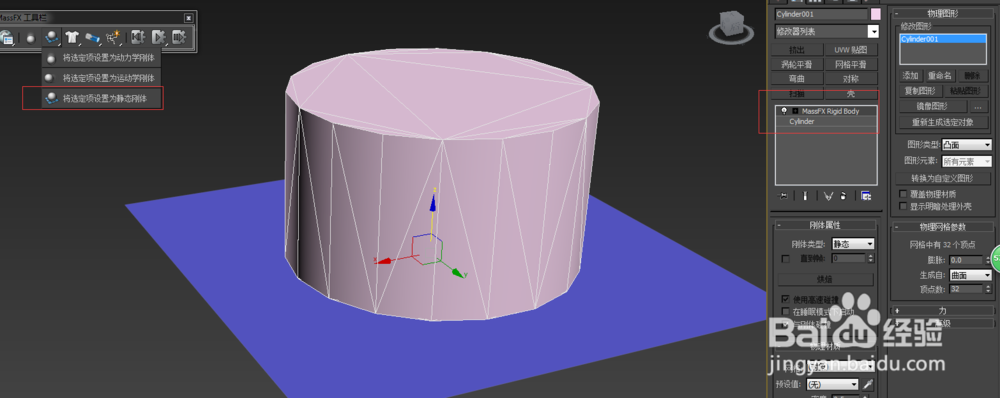Toggle the 直到帧 checkbox
Screen dimensions: 1000x398
[786, 258]
